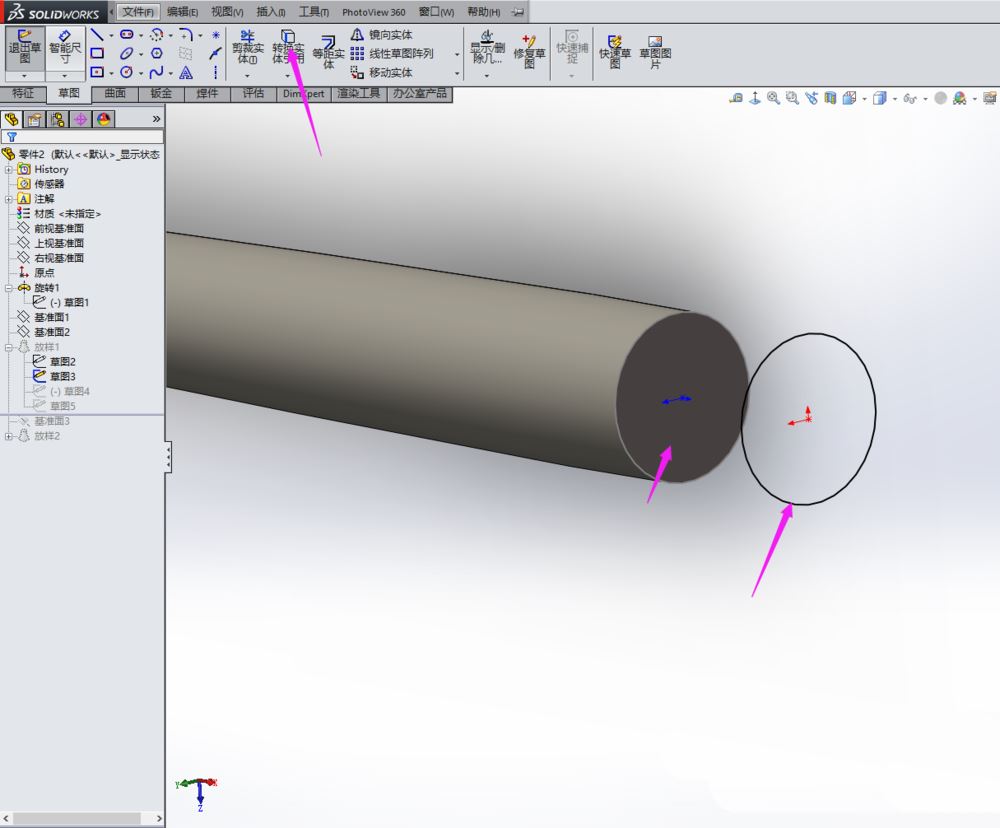
Task: Open the 文件(F) menu
Action: click(x=138, y=11)
